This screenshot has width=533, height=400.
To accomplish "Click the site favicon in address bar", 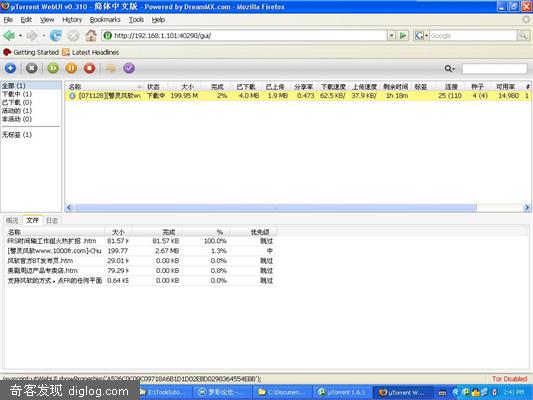I will 107,35.
